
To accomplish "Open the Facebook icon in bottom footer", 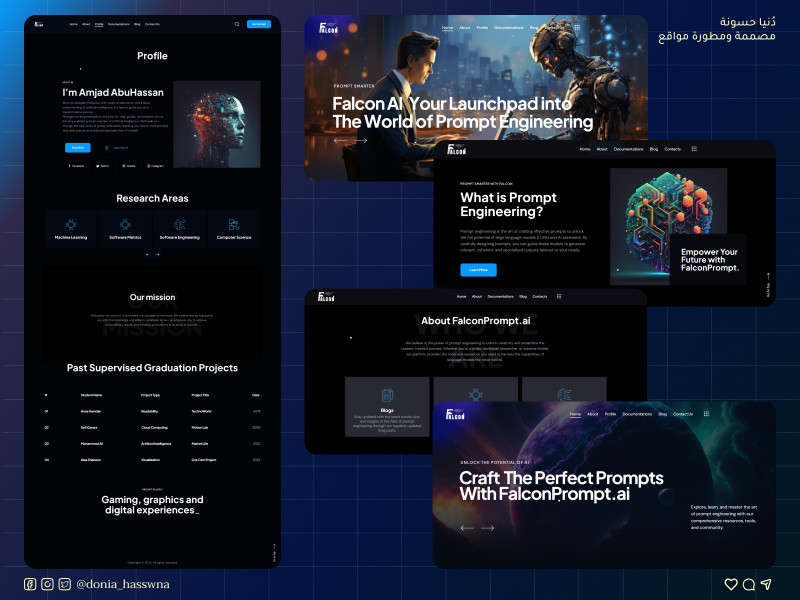I will (30, 584).
